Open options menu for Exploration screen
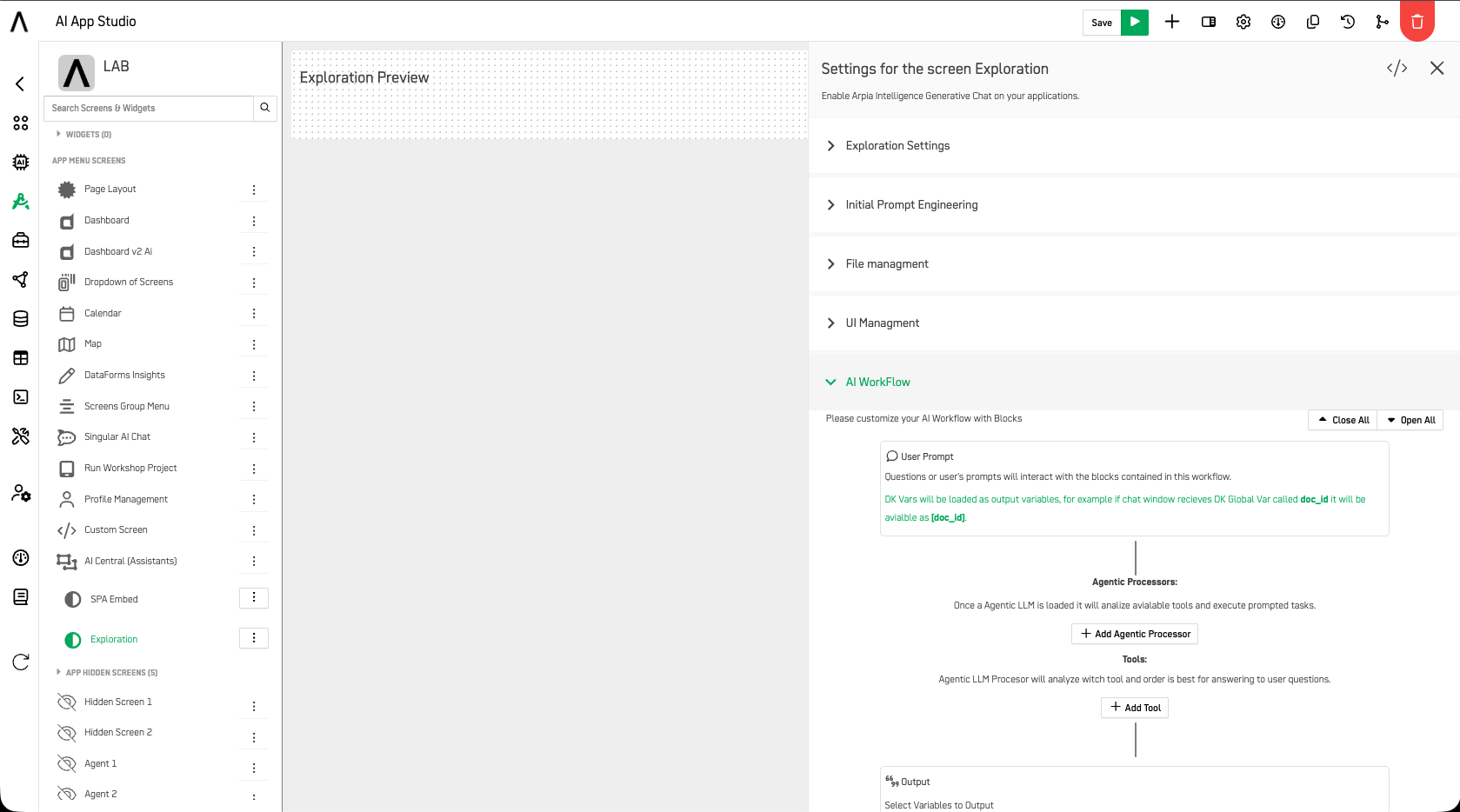Image resolution: width=1460 pixels, height=812 pixels. [x=254, y=639]
